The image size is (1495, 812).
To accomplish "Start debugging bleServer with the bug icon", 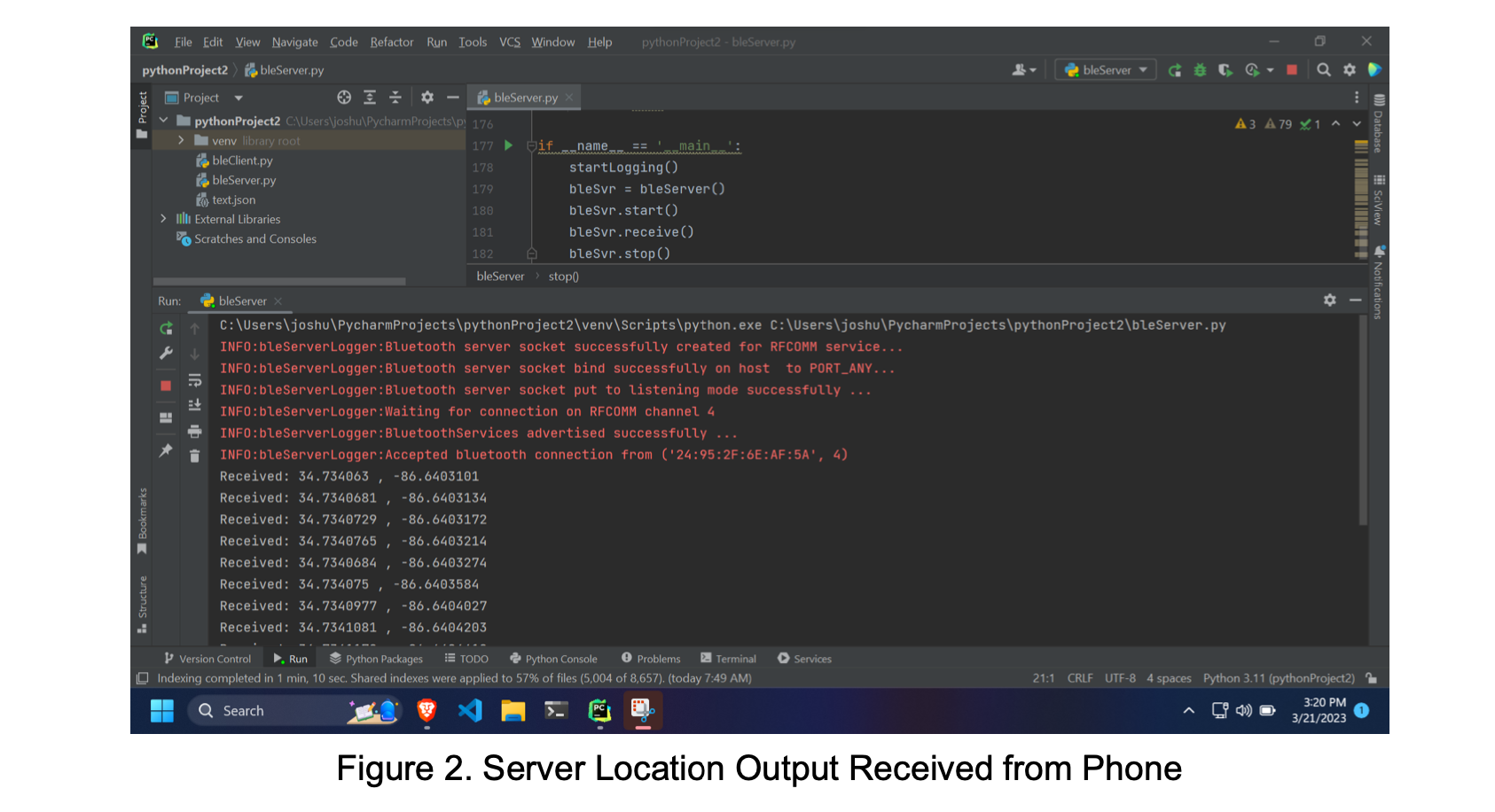I will (1200, 69).
